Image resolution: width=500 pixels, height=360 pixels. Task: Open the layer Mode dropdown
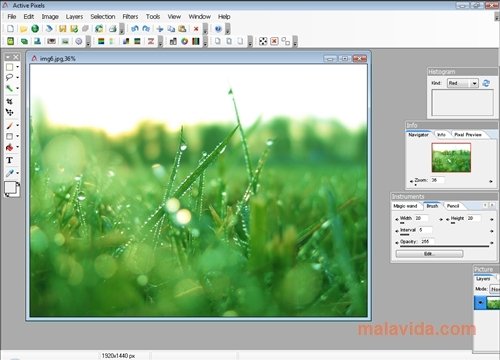click(495, 289)
